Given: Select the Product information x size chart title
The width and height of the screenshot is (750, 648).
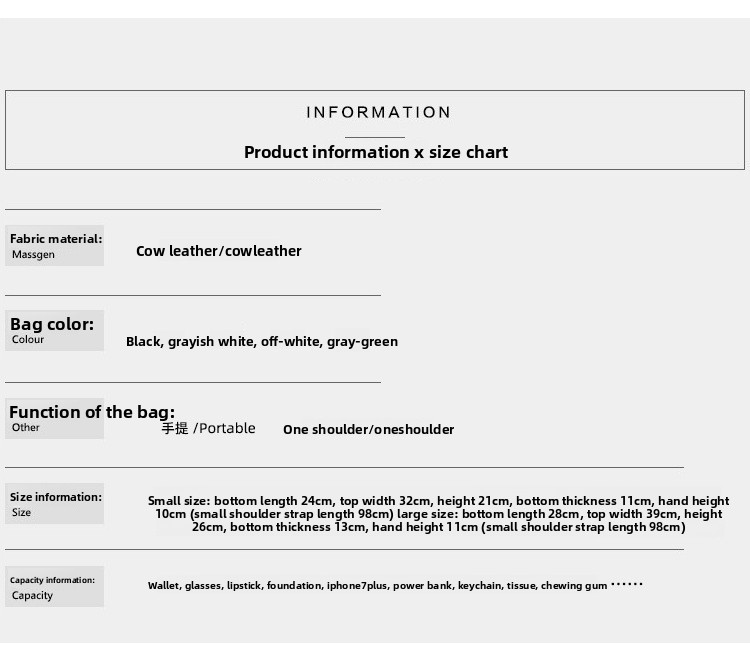Looking at the screenshot, I should coord(376,152).
